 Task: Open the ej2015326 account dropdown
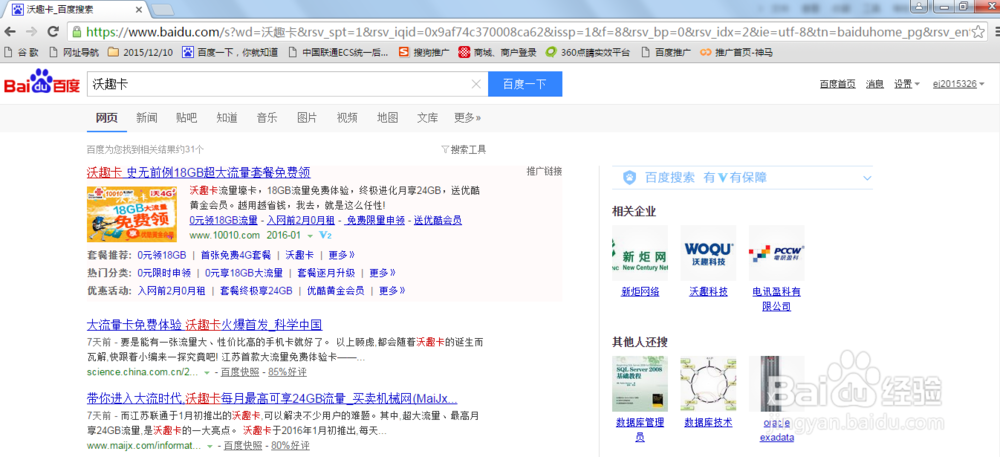[x=959, y=83]
